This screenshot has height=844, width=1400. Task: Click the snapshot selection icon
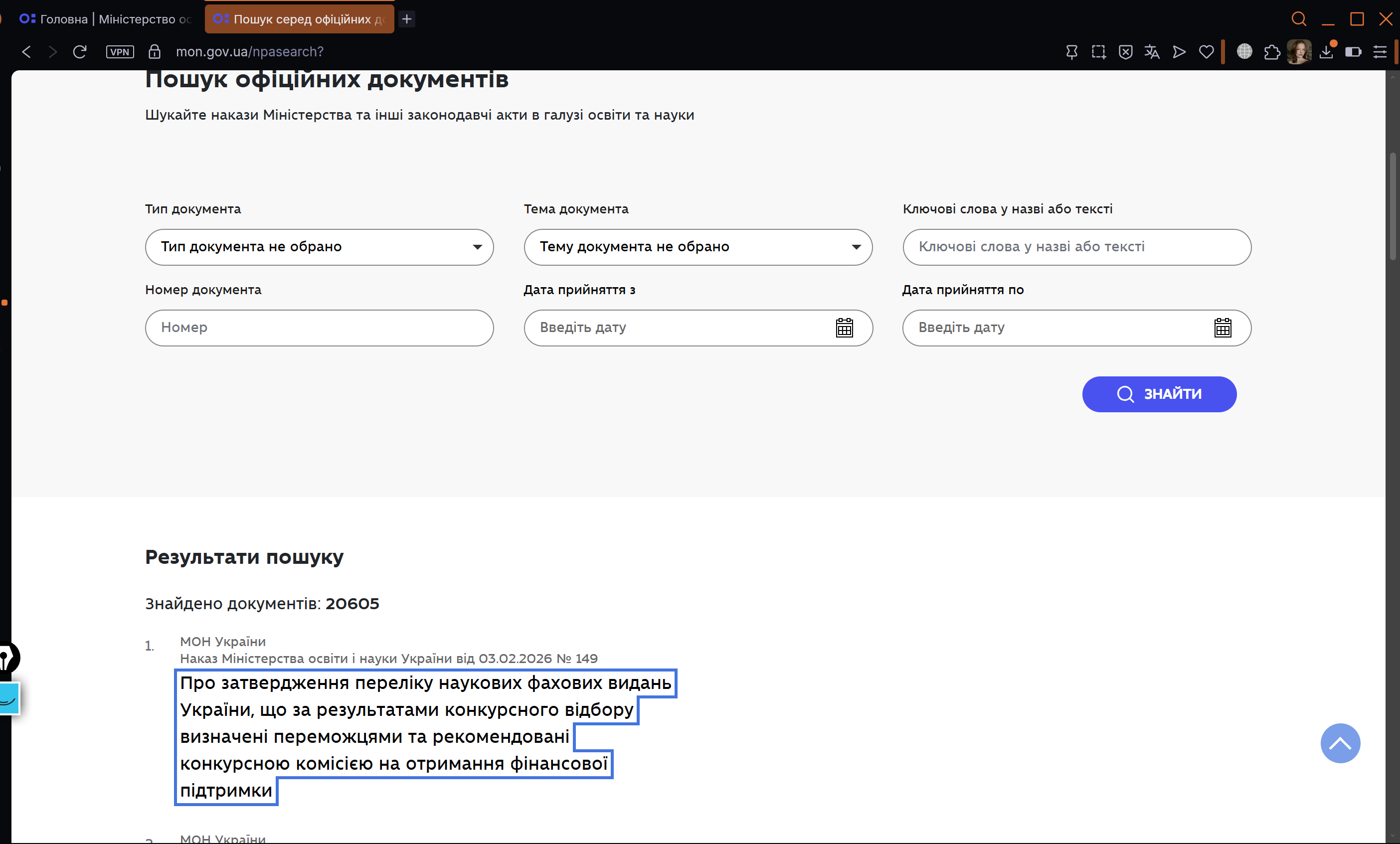point(1098,52)
